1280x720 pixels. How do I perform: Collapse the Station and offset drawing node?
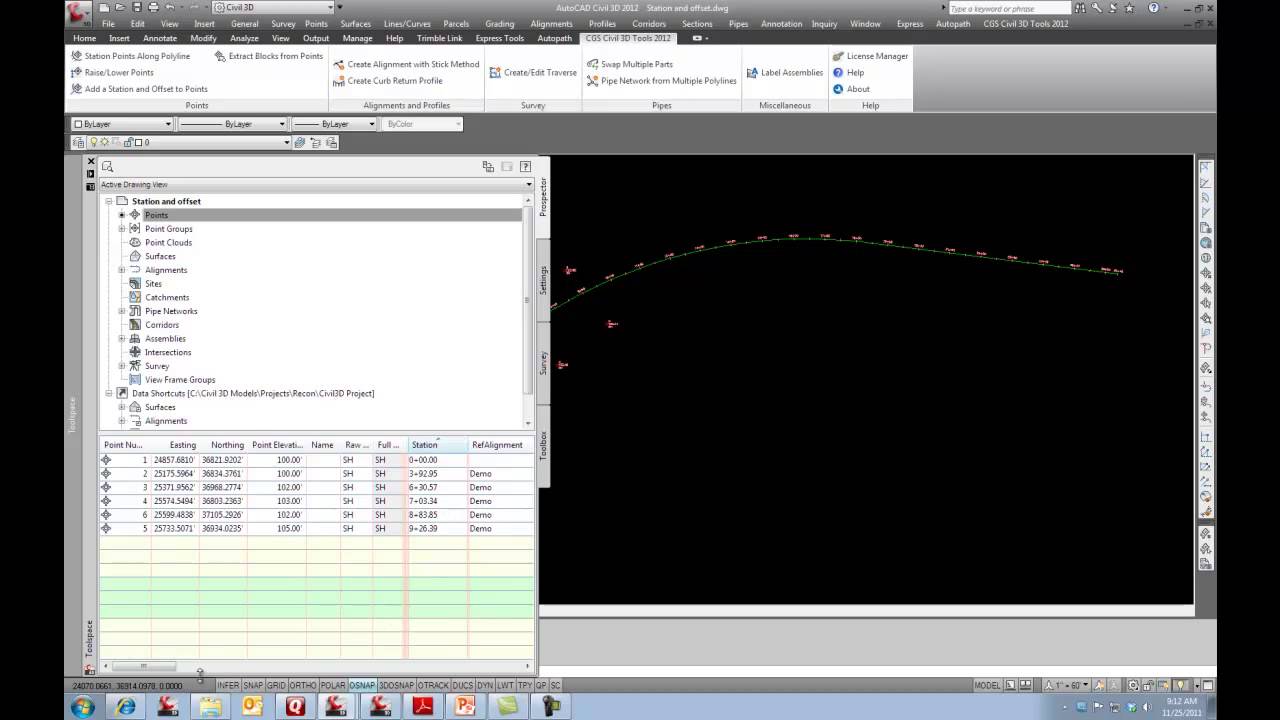[x=109, y=201]
